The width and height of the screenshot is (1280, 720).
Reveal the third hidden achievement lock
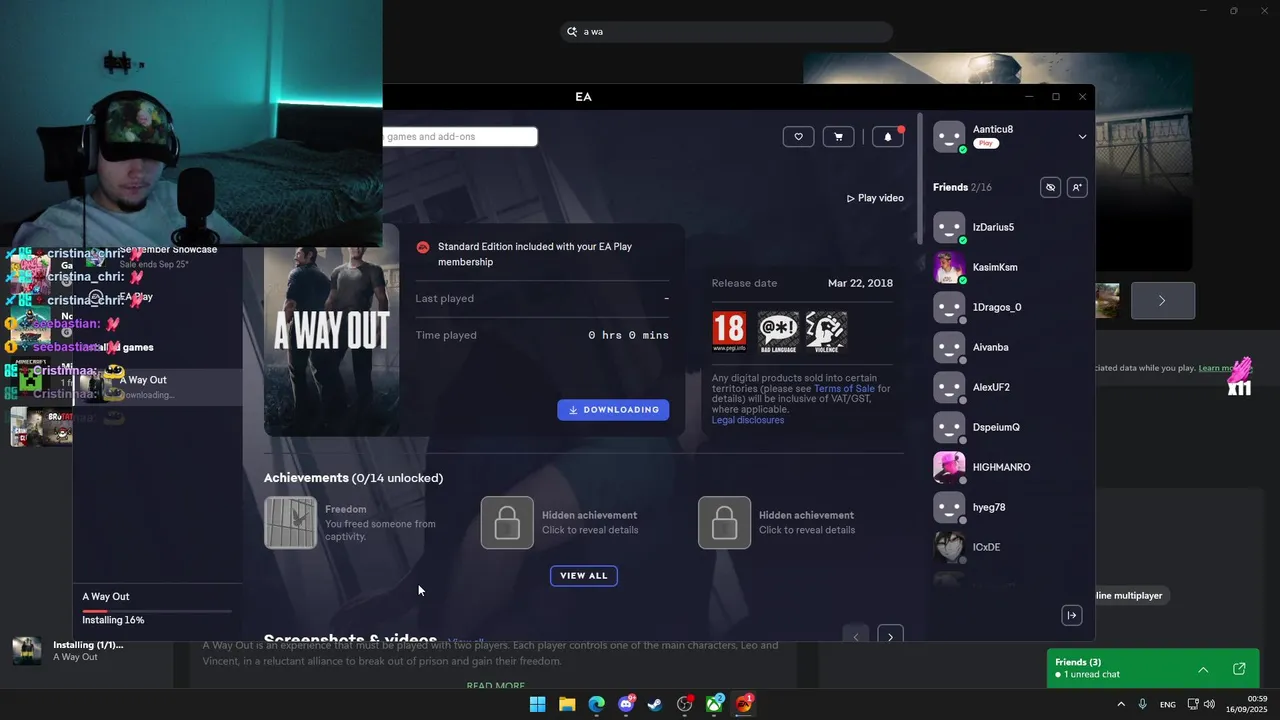[724, 523]
